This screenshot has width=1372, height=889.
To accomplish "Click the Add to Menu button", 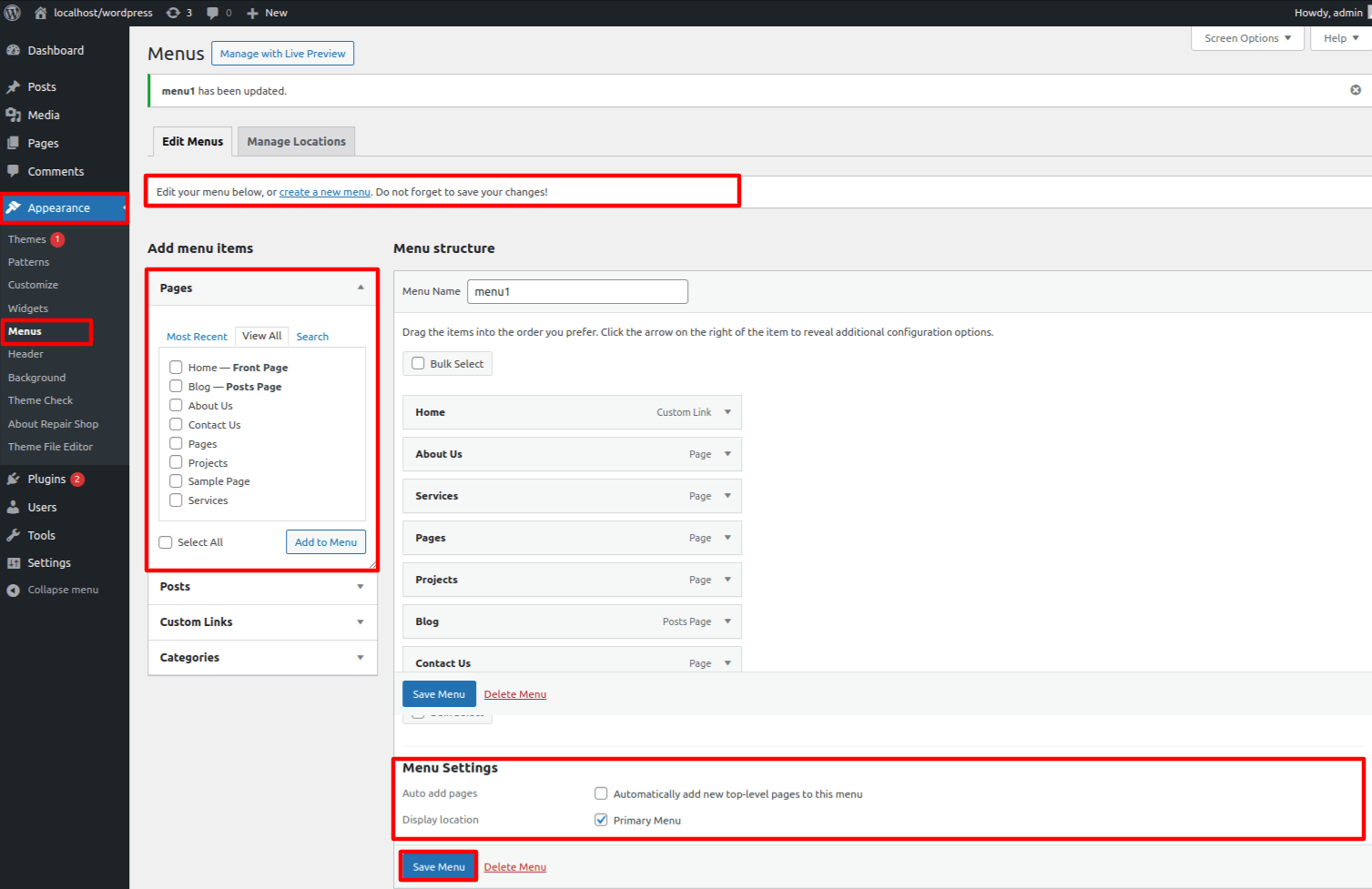I will tap(326, 542).
